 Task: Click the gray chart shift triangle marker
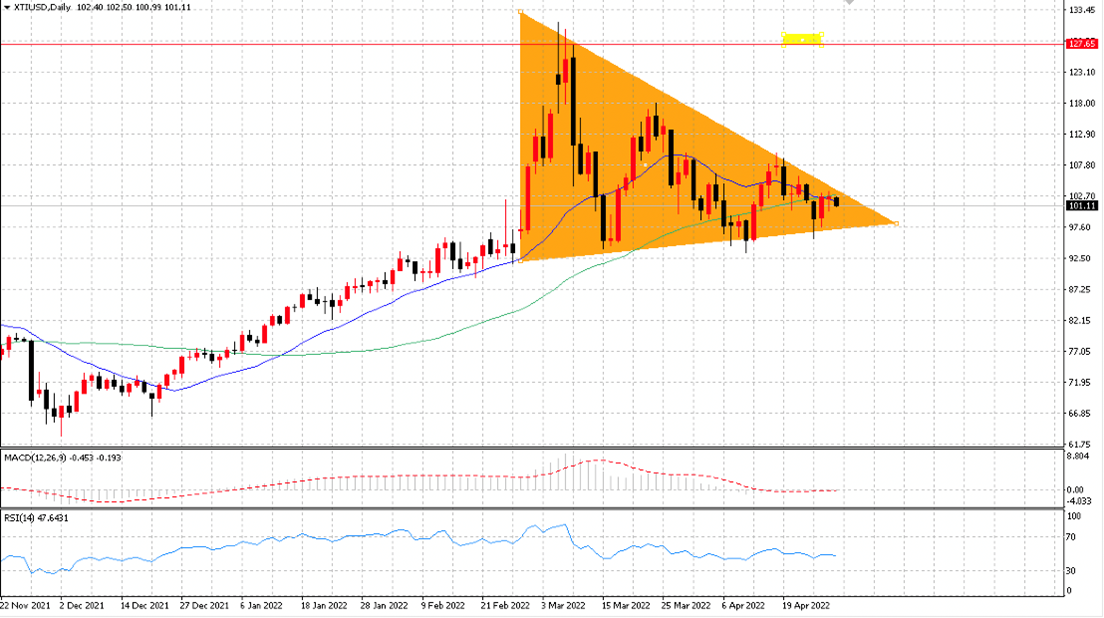point(850,3)
